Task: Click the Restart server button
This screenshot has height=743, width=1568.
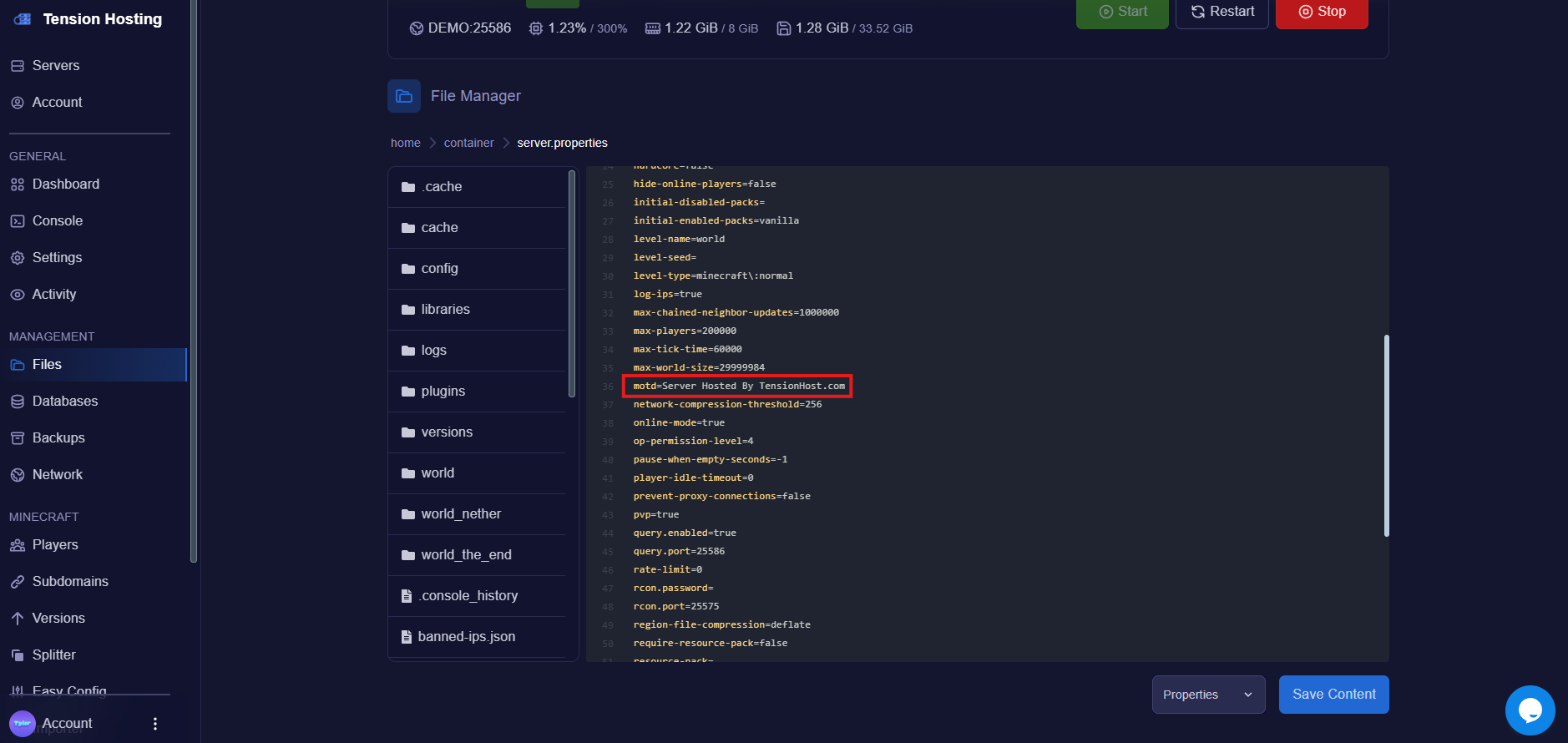Action: 1222,12
